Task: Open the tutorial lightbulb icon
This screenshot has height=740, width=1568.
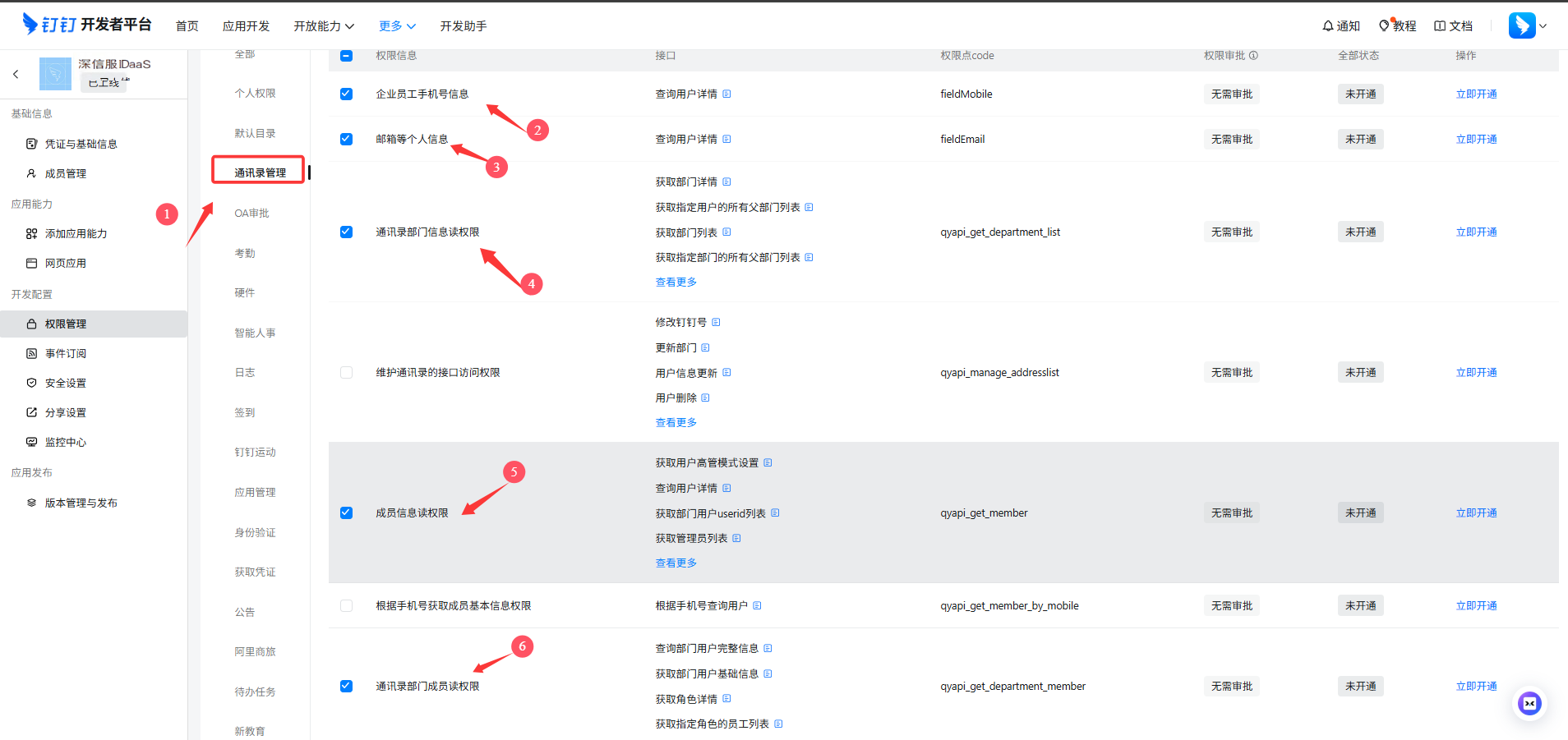Action: (x=1384, y=26)
